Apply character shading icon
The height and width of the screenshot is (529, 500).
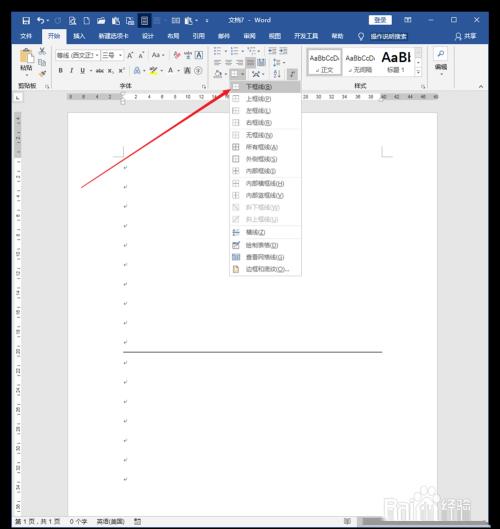coord(188,71)
